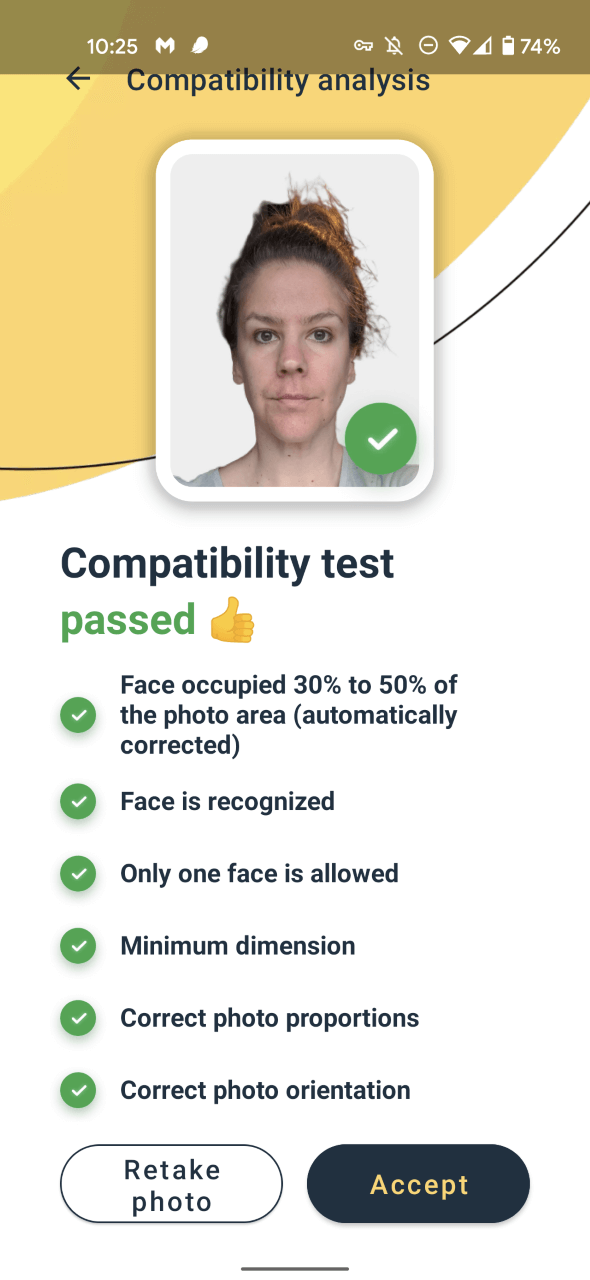This screenshot has height=1280, width=590.
Task: Tap the check beside Face occupied 30% to 50%
Action: coord(78,715)
